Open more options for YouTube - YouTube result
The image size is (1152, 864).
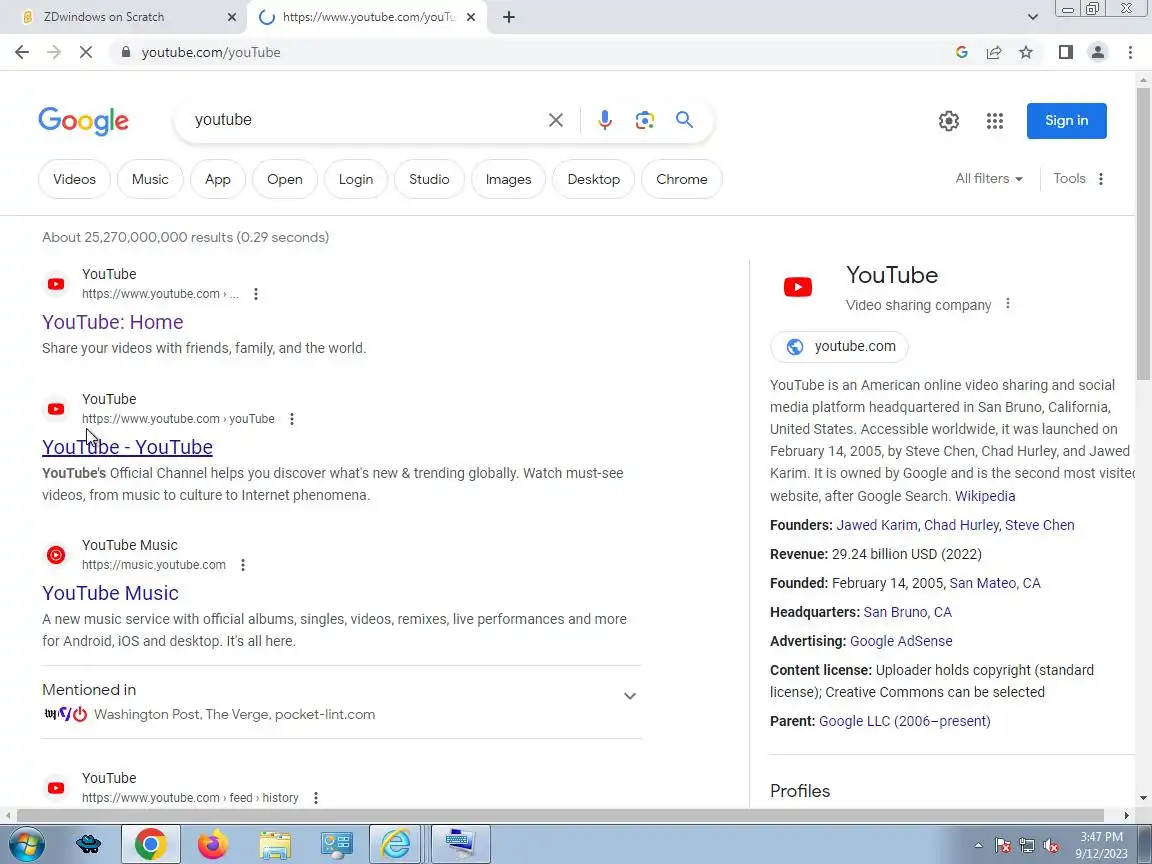(292, 419)
